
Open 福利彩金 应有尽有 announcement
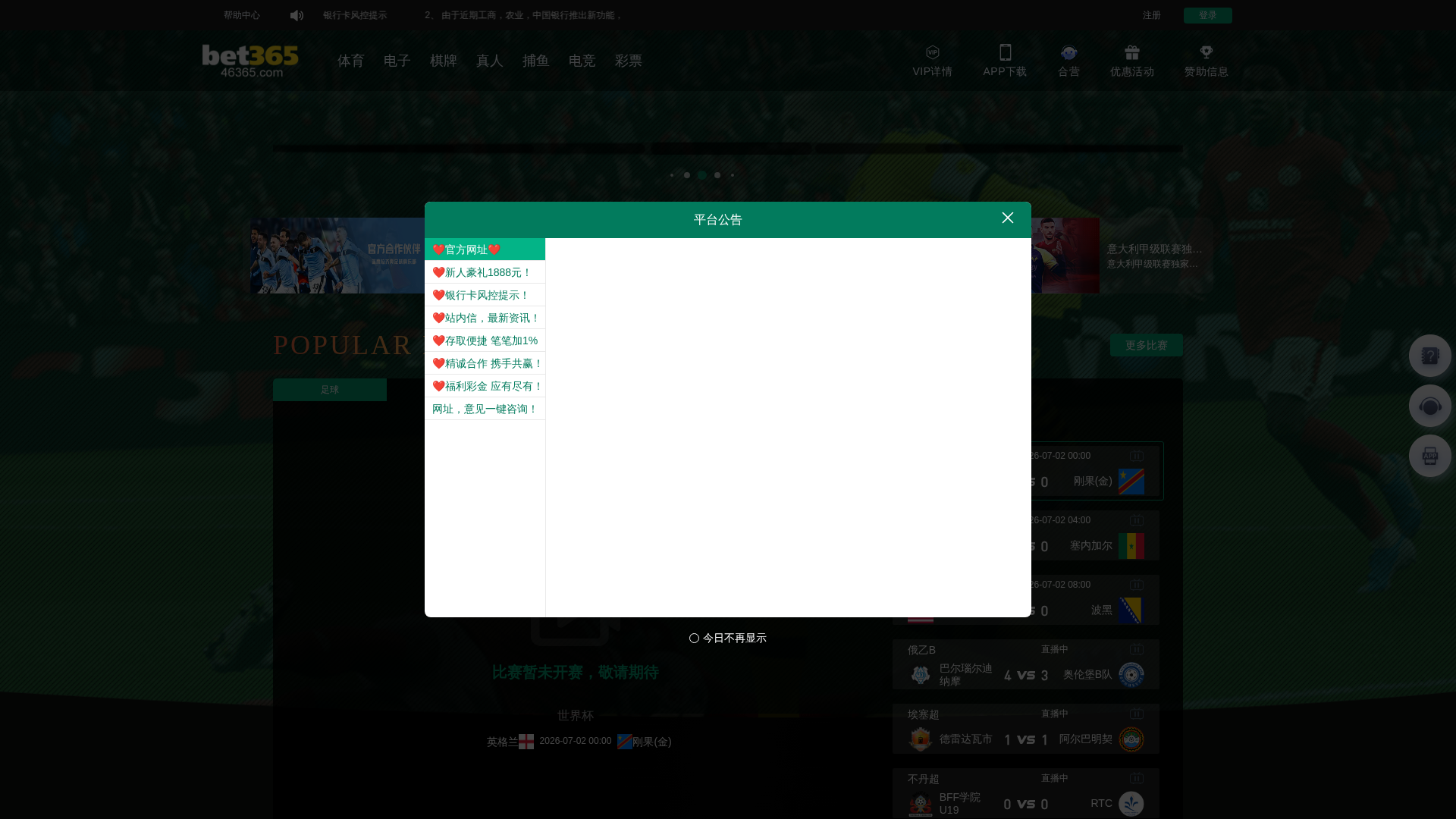point(485,386)
